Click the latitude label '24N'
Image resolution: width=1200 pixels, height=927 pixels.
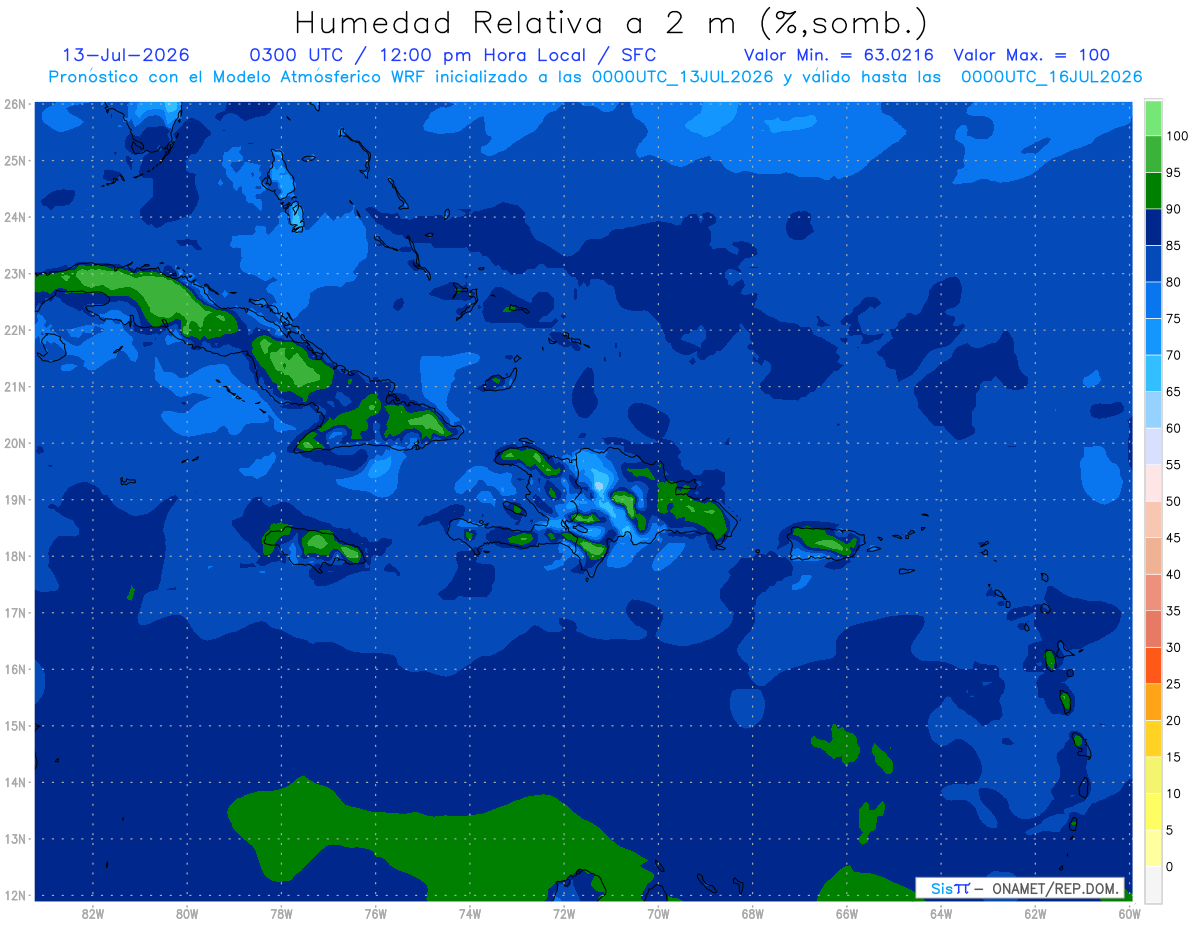point(14,217)
